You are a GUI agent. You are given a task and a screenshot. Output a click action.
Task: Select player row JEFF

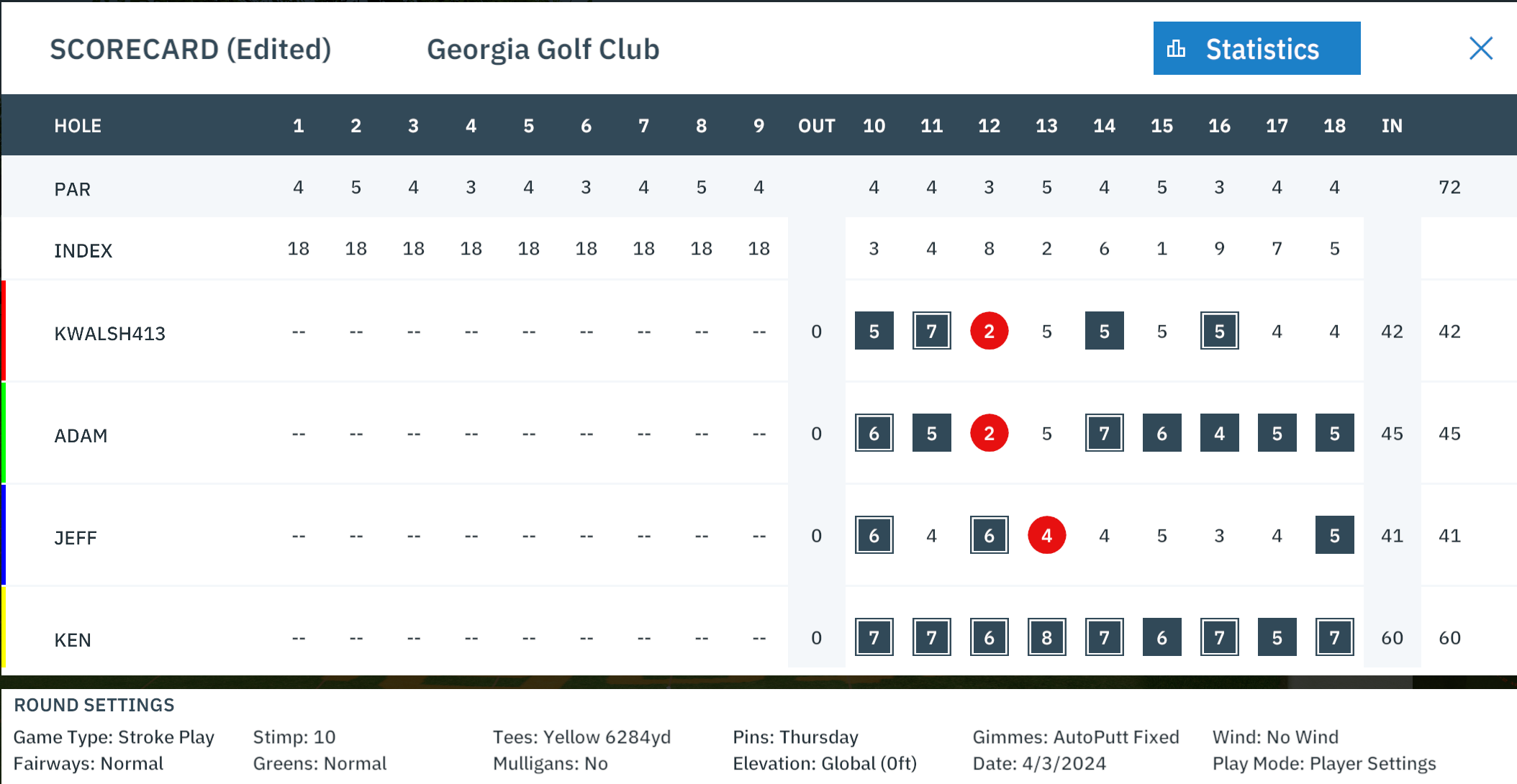tap(758, 535)
